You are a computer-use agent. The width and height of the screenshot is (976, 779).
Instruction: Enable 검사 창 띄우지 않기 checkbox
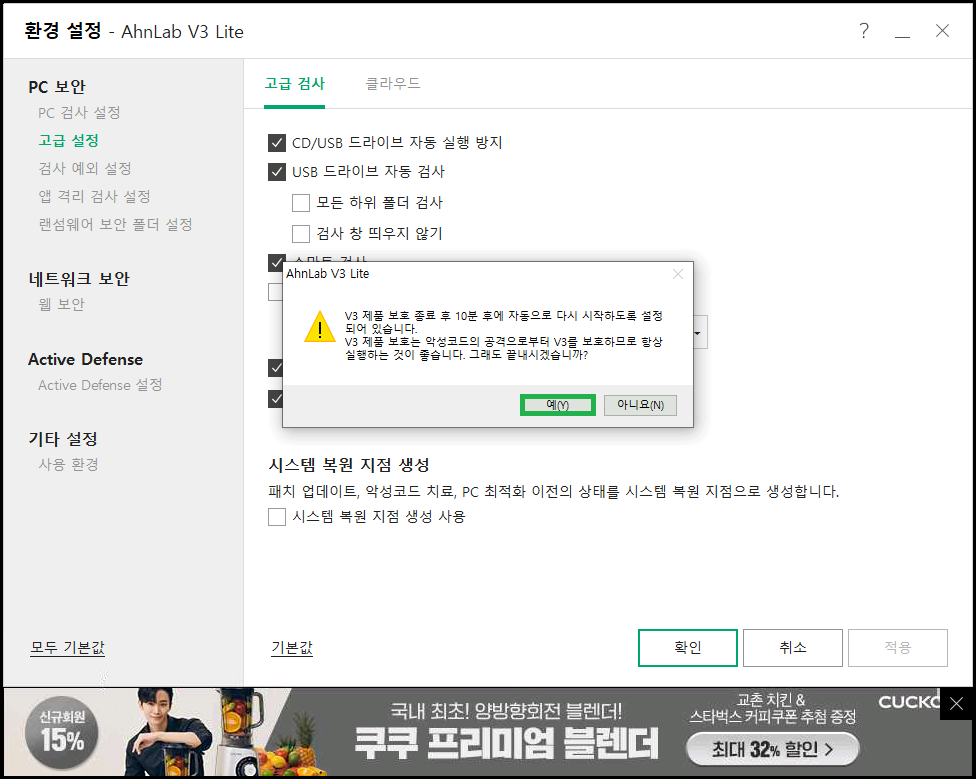coord(301,233)
